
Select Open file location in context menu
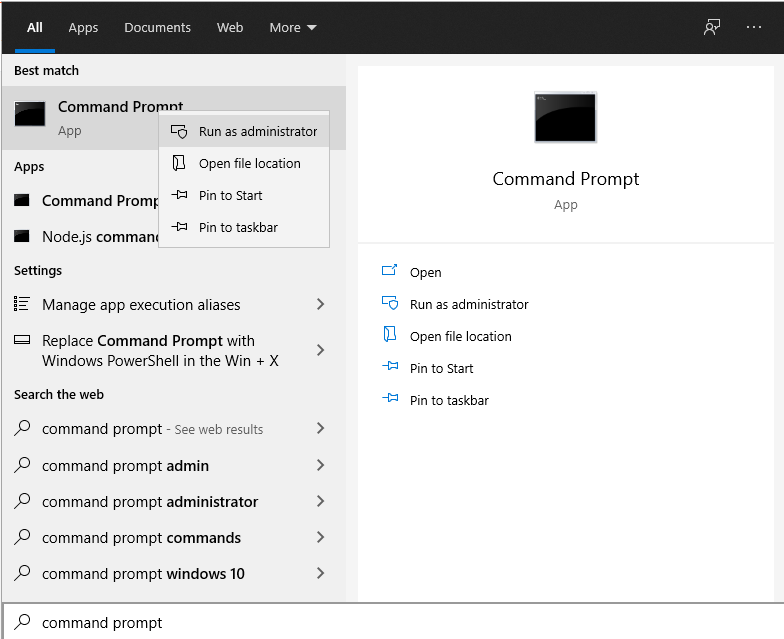[x=249, y=163]
